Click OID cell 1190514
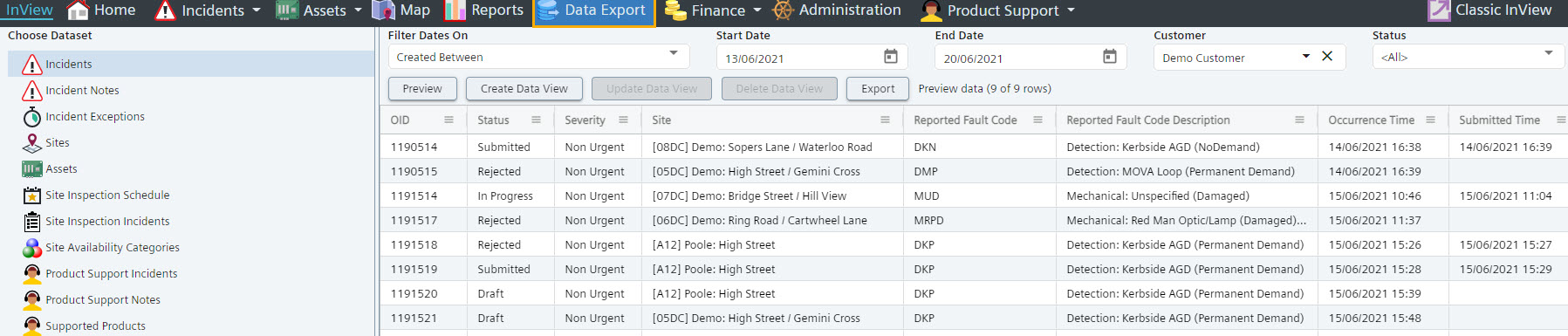This screenshot has width=1568, height=336. click(x=414, y=147)
